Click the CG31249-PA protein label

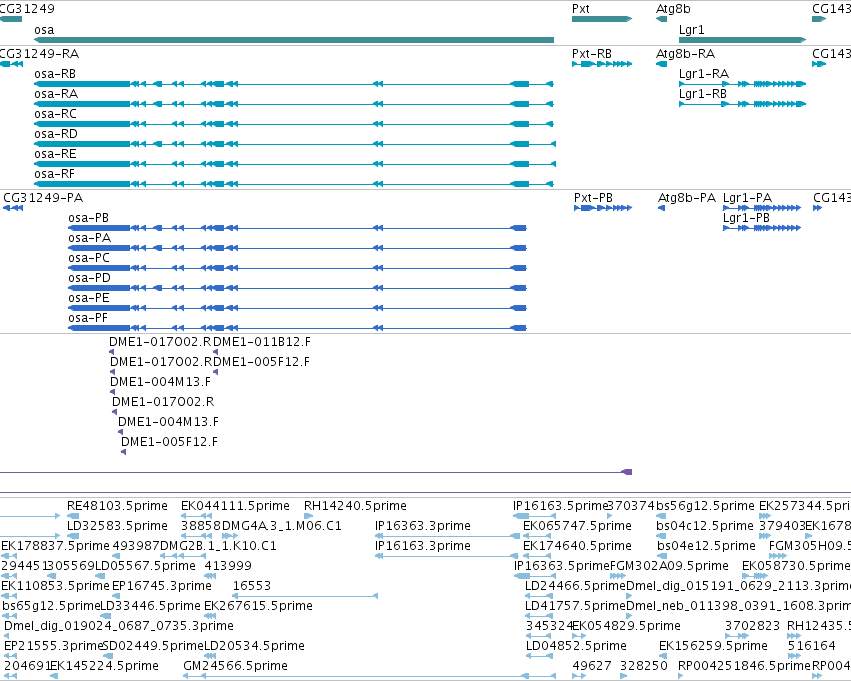point(43,198)
